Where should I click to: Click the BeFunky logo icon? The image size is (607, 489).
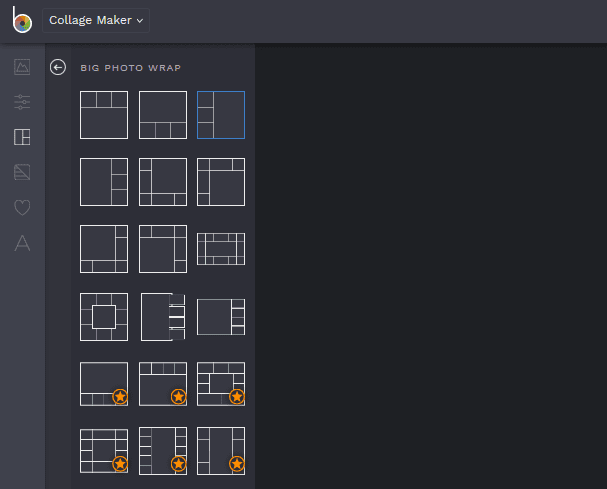point(22,20)
